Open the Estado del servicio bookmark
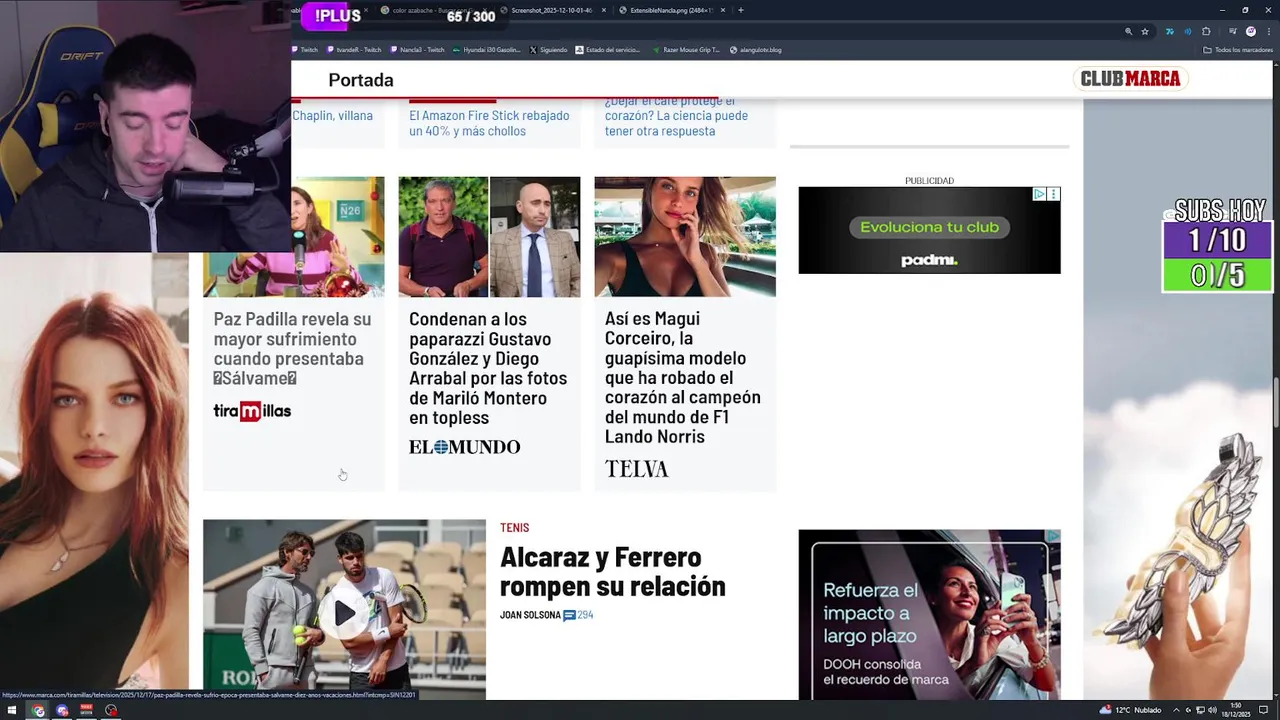This screenshot has height=720, width=1280. click(608, 49)
